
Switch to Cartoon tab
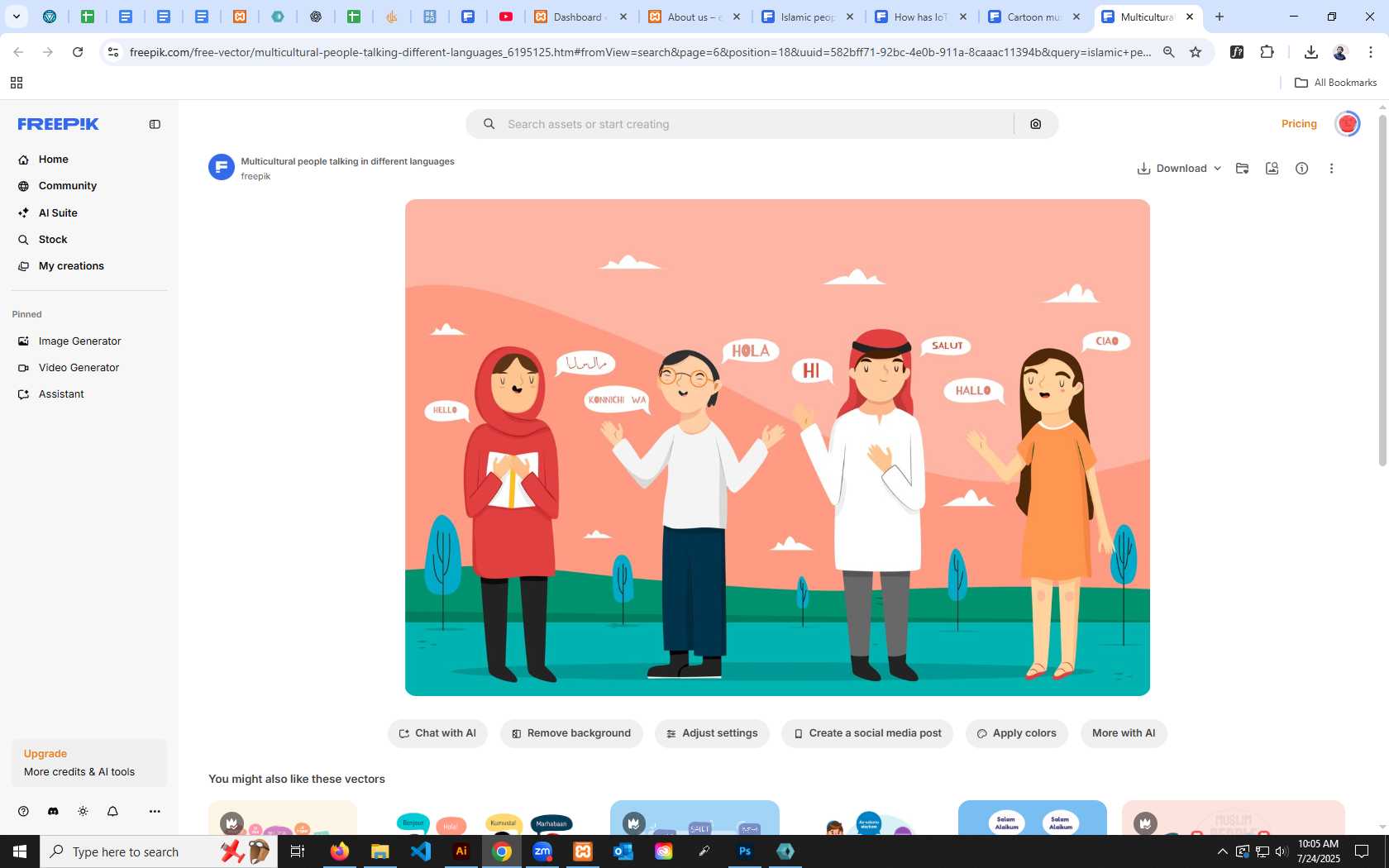(x=1034, y=17)
